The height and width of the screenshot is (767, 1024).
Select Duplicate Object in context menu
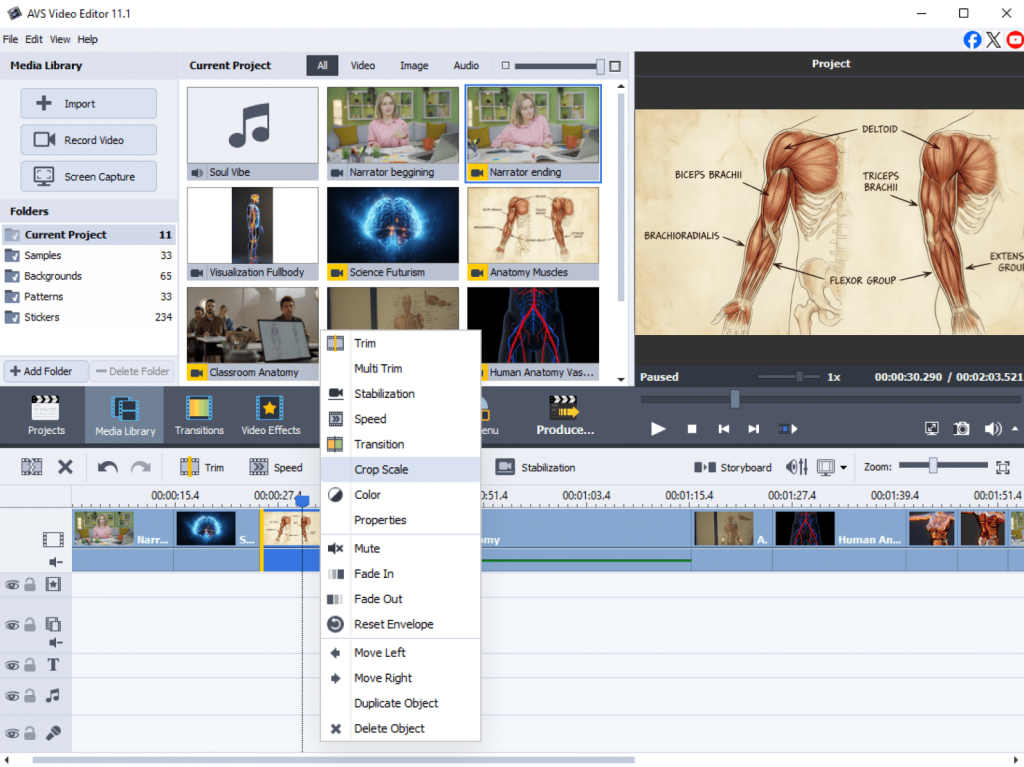pyautogui.click(x=396, y=703)
